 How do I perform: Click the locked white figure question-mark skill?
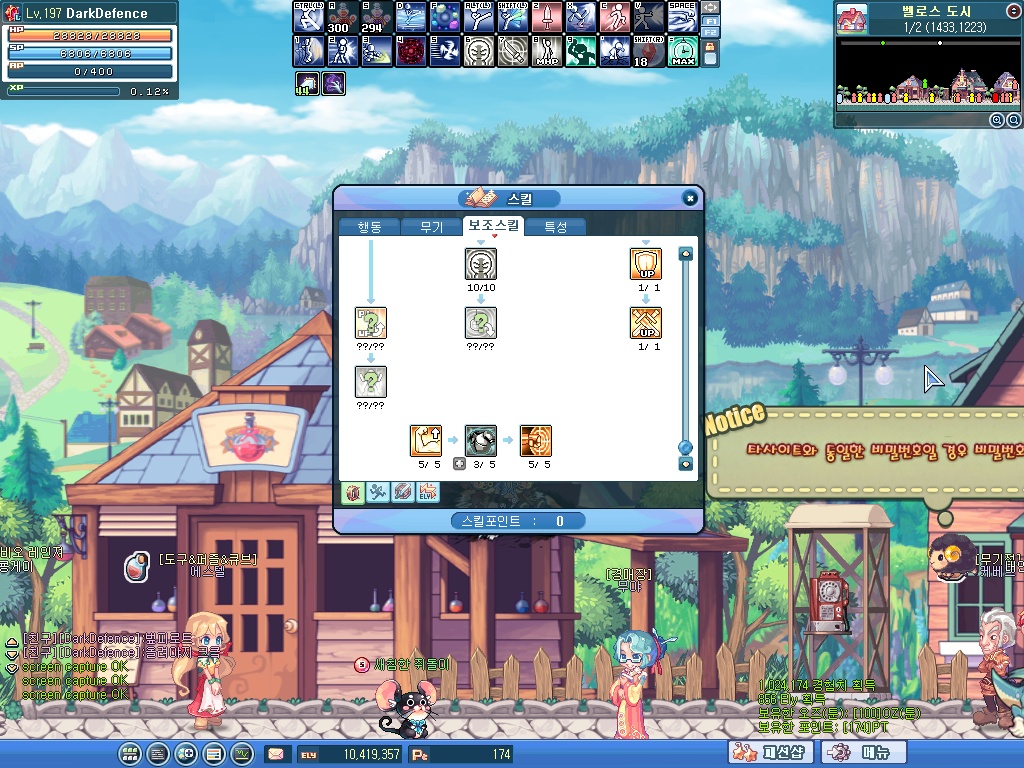[371, 382]
